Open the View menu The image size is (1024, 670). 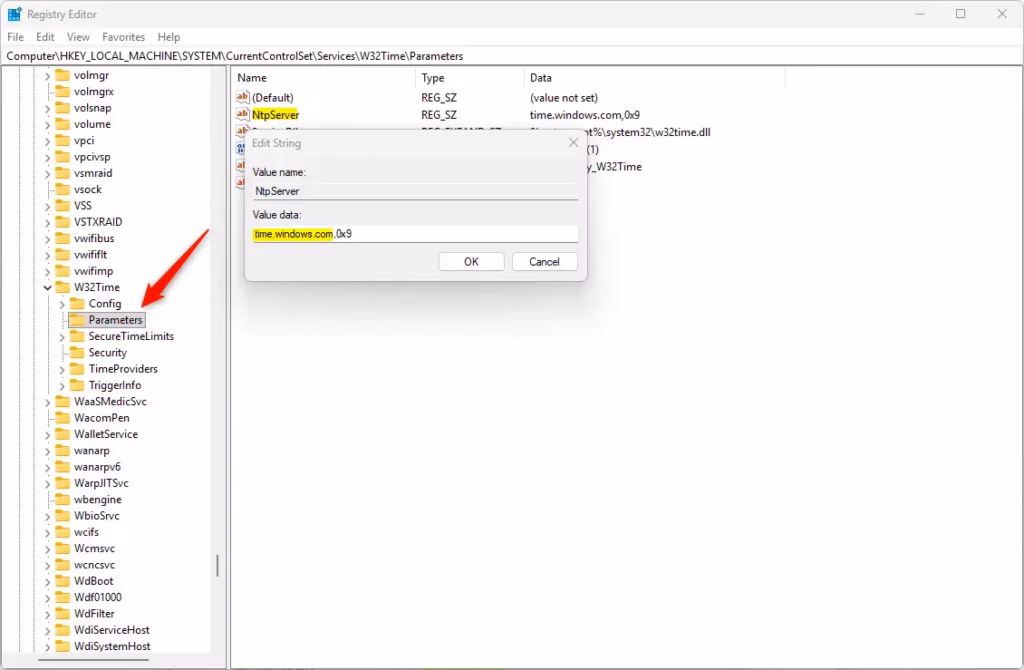coord(78,37)
